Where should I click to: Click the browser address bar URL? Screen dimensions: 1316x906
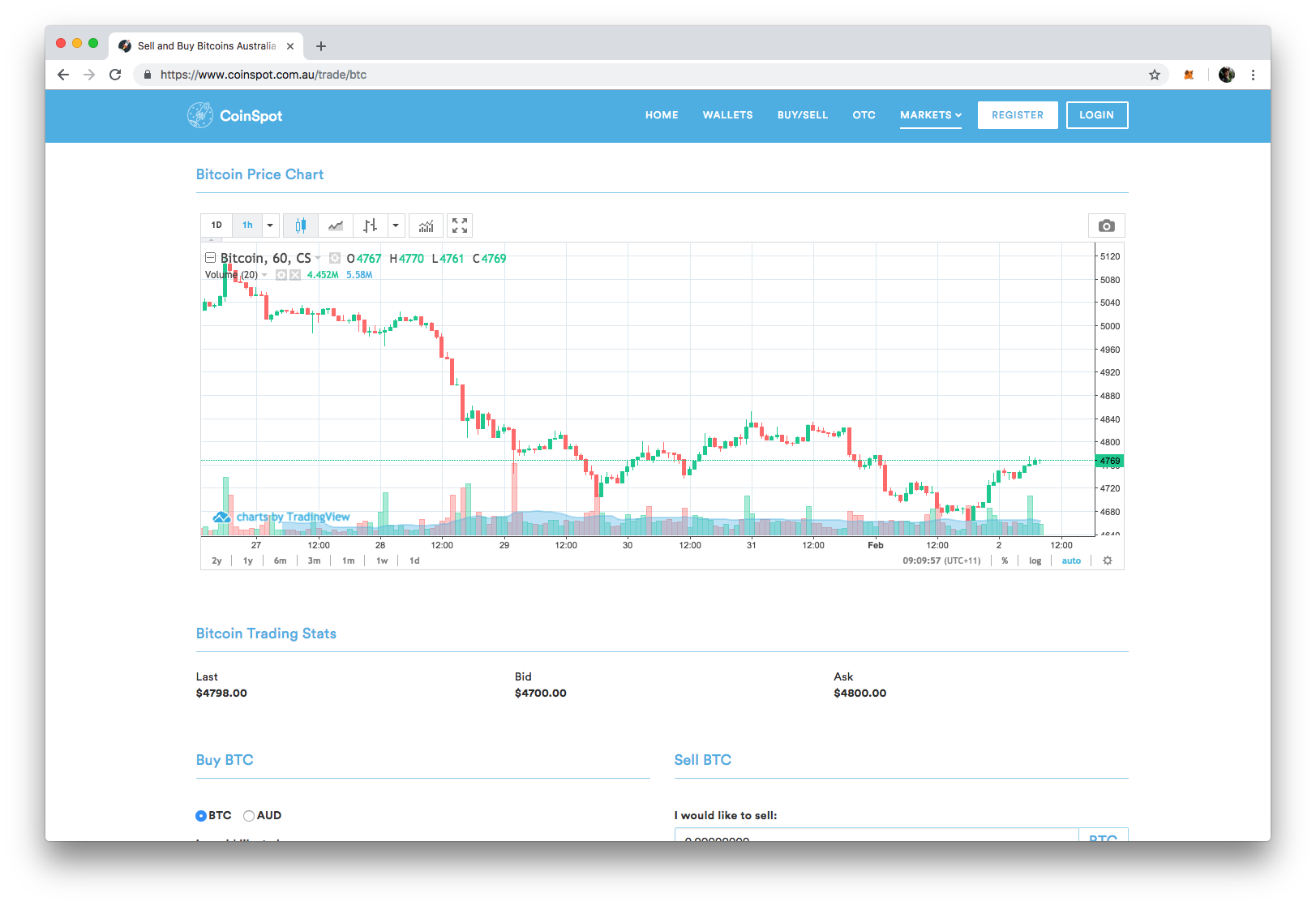[264, 75]
